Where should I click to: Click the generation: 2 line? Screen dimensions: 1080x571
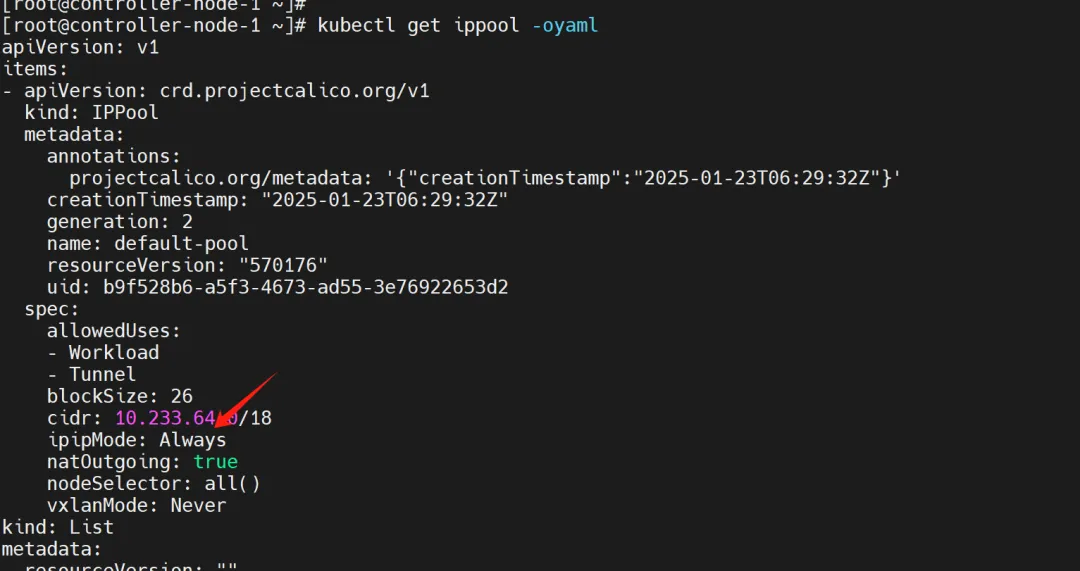[119, 221]
